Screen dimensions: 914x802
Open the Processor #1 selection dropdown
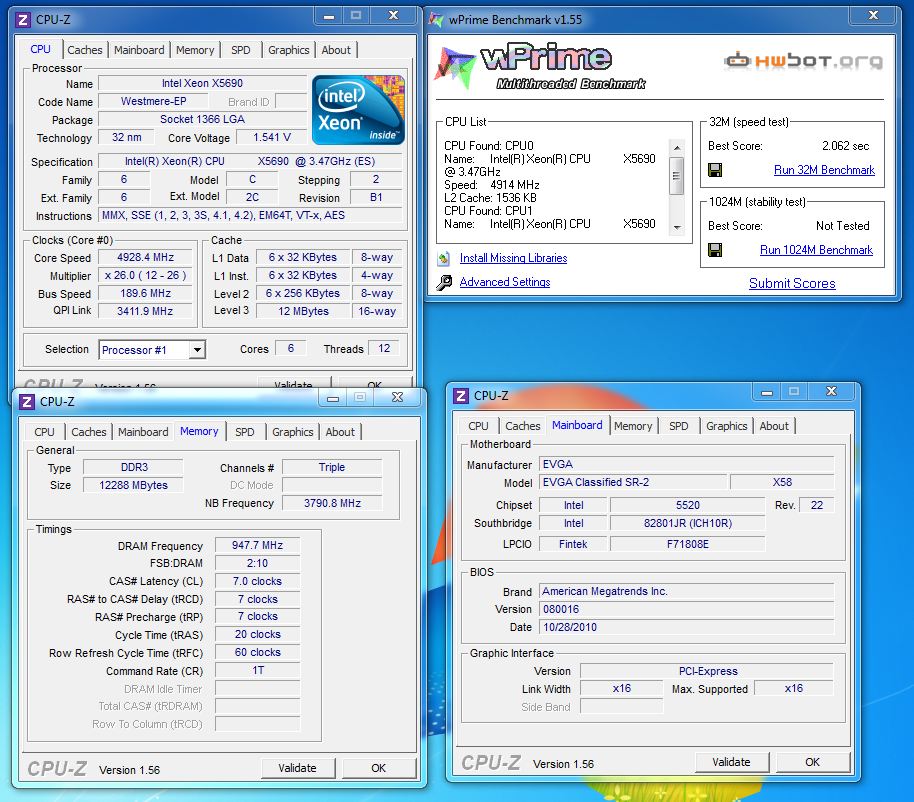pyautogui.click(x=198, y=350)
